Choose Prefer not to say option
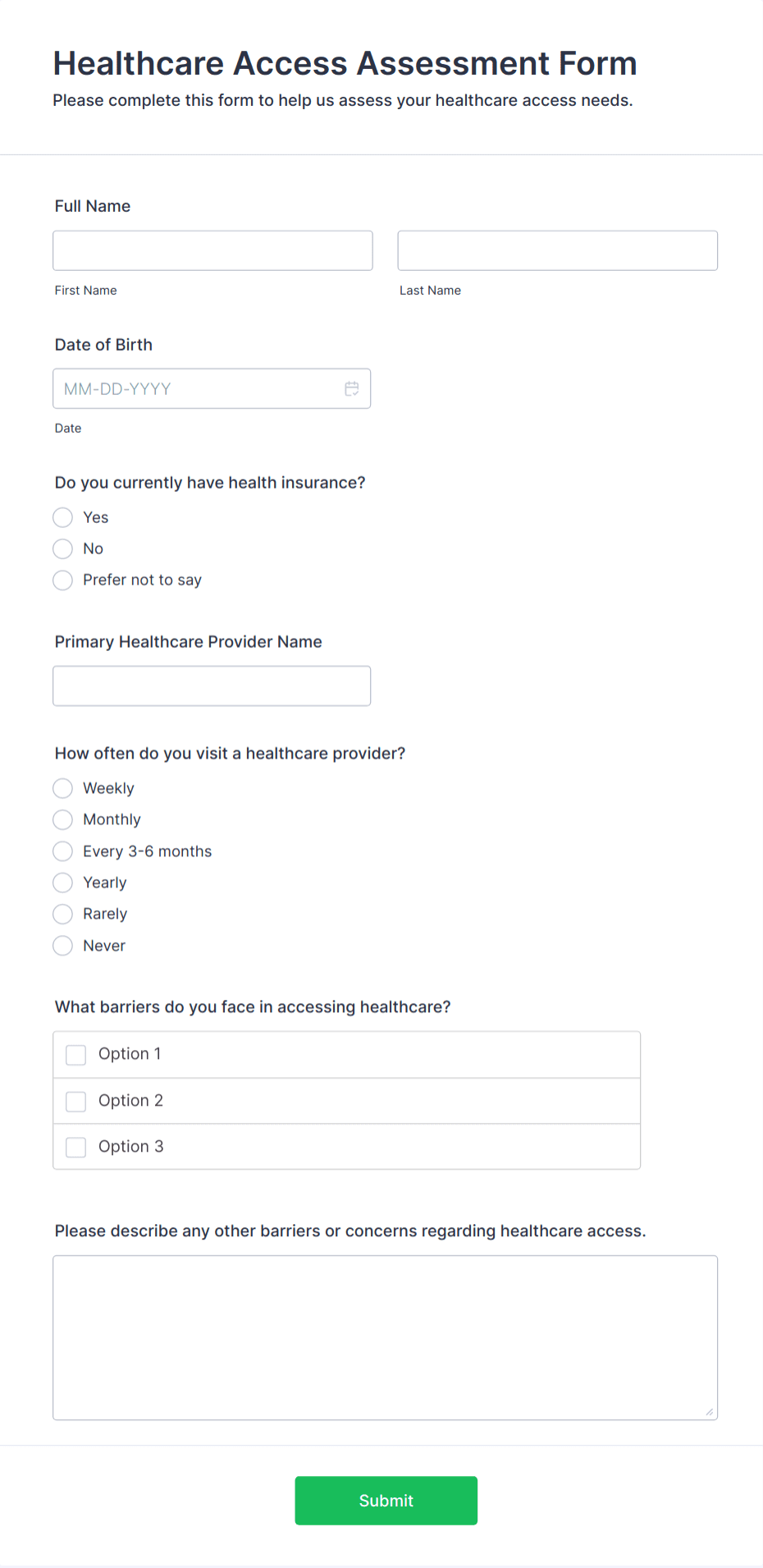 [x=62, y=580]
